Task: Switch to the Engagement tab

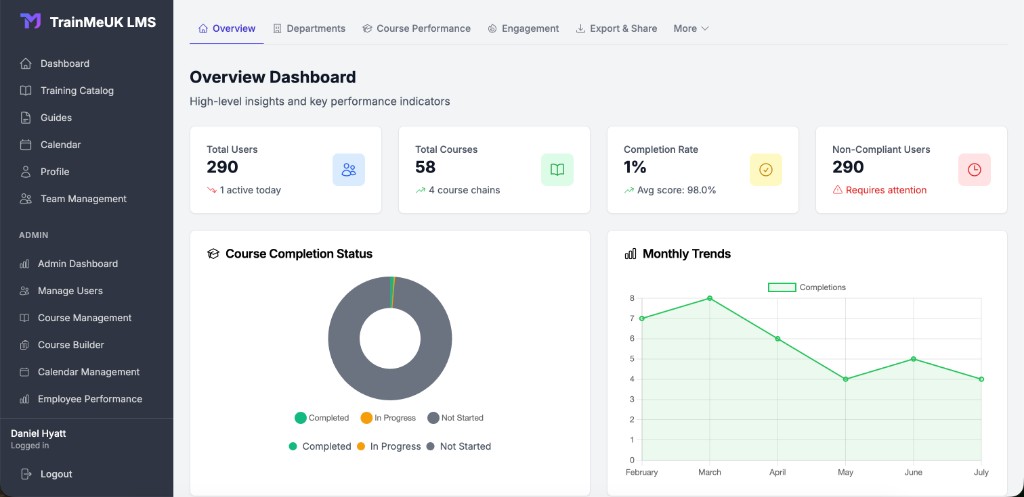Action: [523, 29]
